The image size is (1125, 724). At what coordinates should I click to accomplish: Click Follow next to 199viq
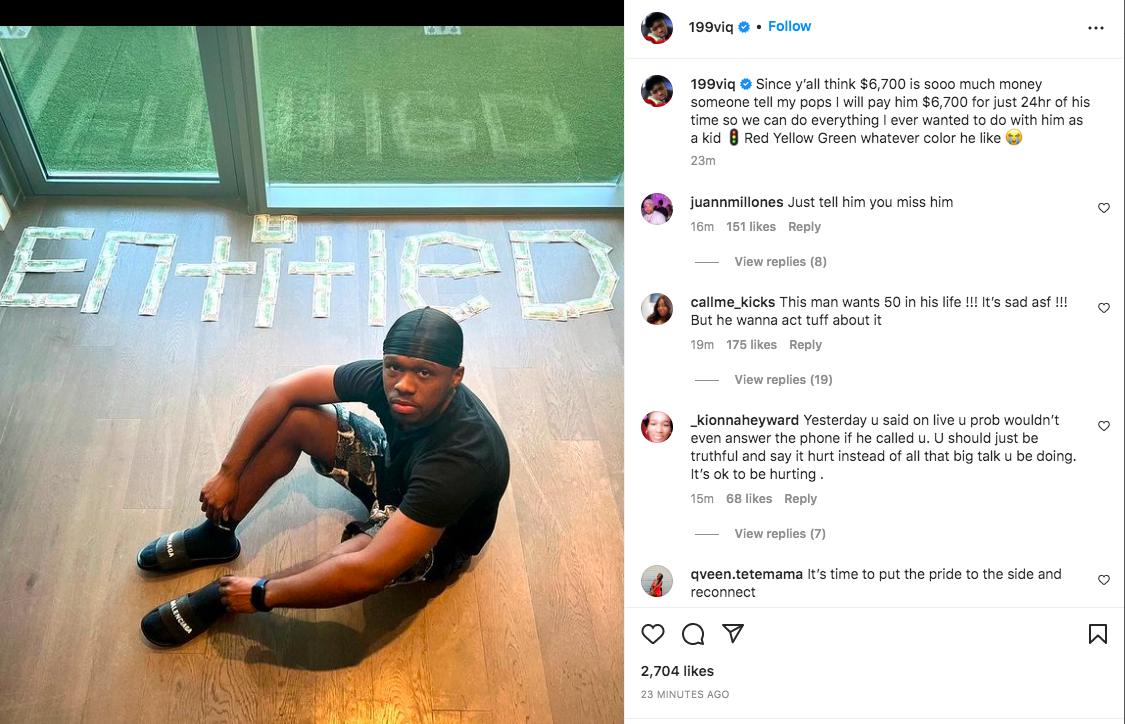[789, 26]
